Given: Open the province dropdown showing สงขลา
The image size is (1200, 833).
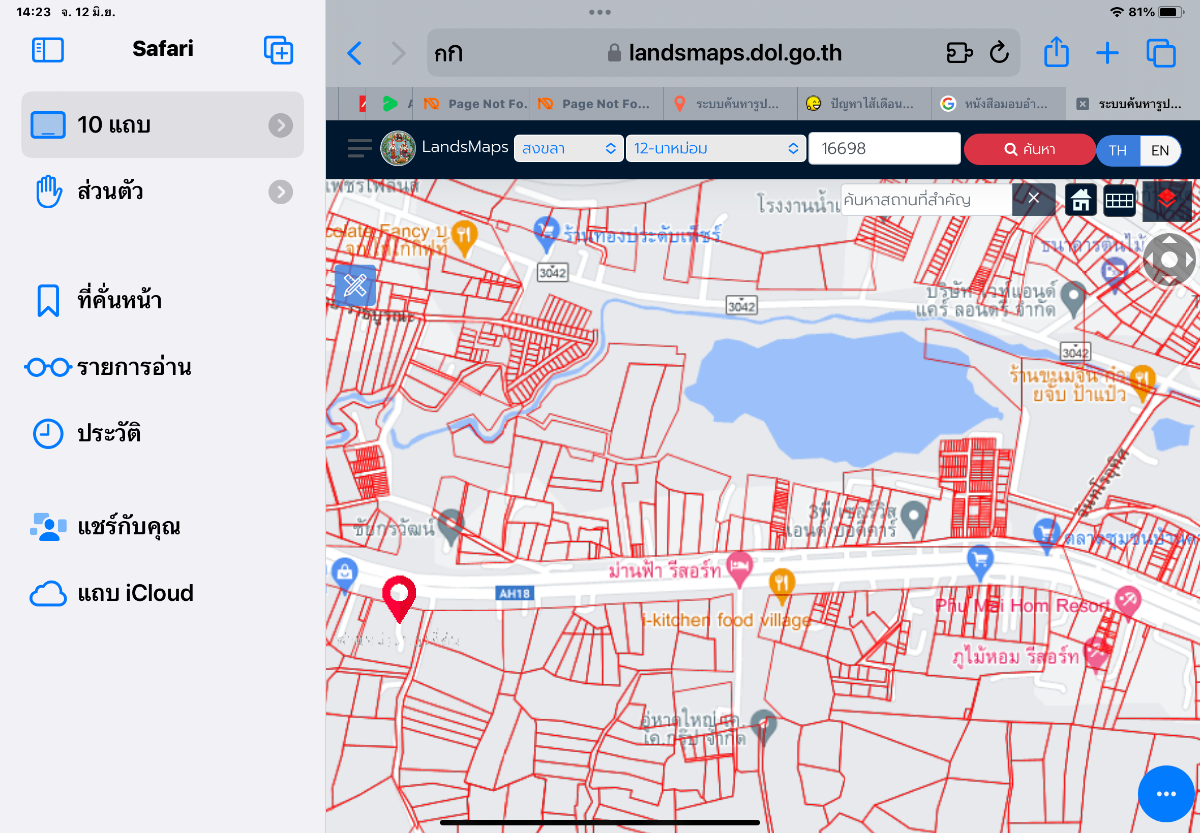Looking at the screenshot, I should (x=569, y=149).
